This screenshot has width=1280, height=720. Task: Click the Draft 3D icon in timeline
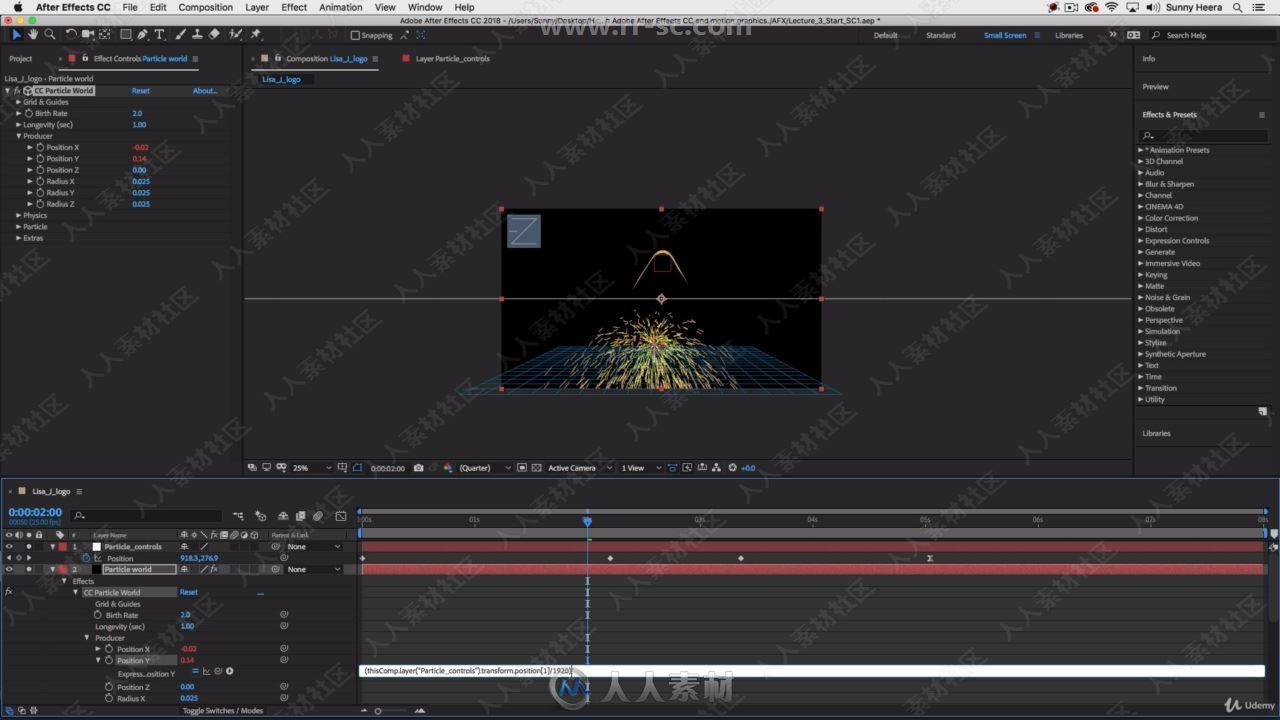[260, 516]
